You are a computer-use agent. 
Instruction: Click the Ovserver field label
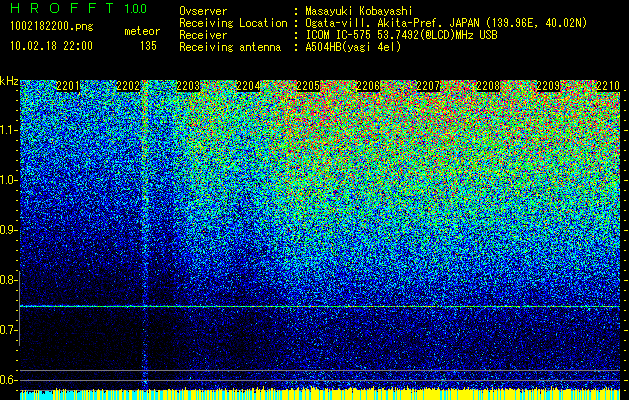pyautogui.click(x=203, y=11)
